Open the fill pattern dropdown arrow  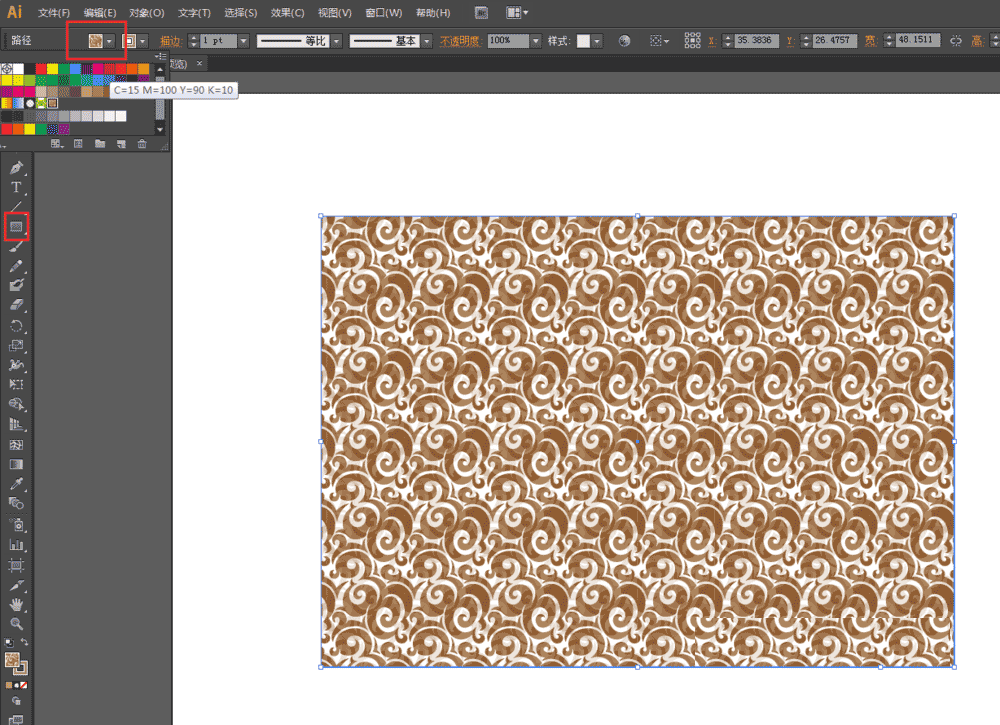coord(109,41)
